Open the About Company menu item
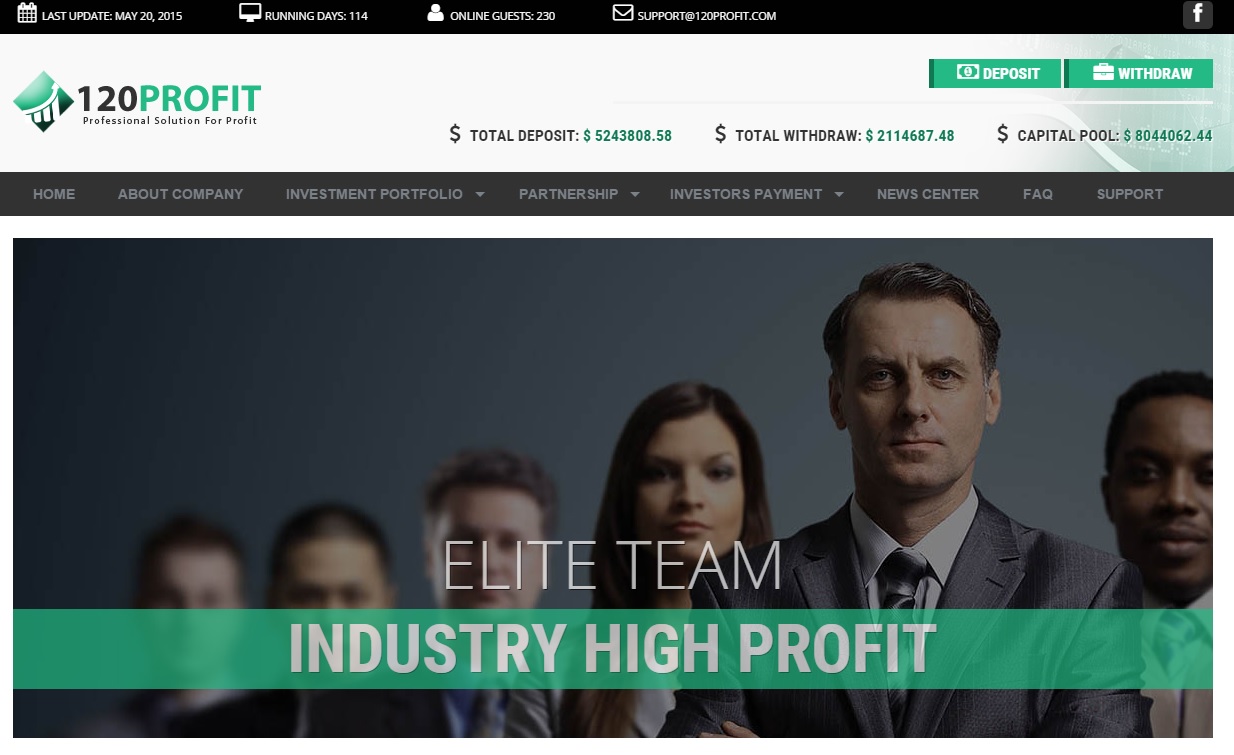The width and height of the screenshot is (1234, 755). [x=181, y=194]
